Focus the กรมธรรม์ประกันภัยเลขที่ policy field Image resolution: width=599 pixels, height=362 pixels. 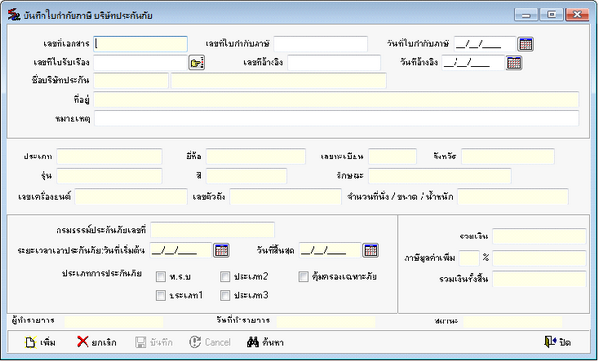tap(212, 230)
